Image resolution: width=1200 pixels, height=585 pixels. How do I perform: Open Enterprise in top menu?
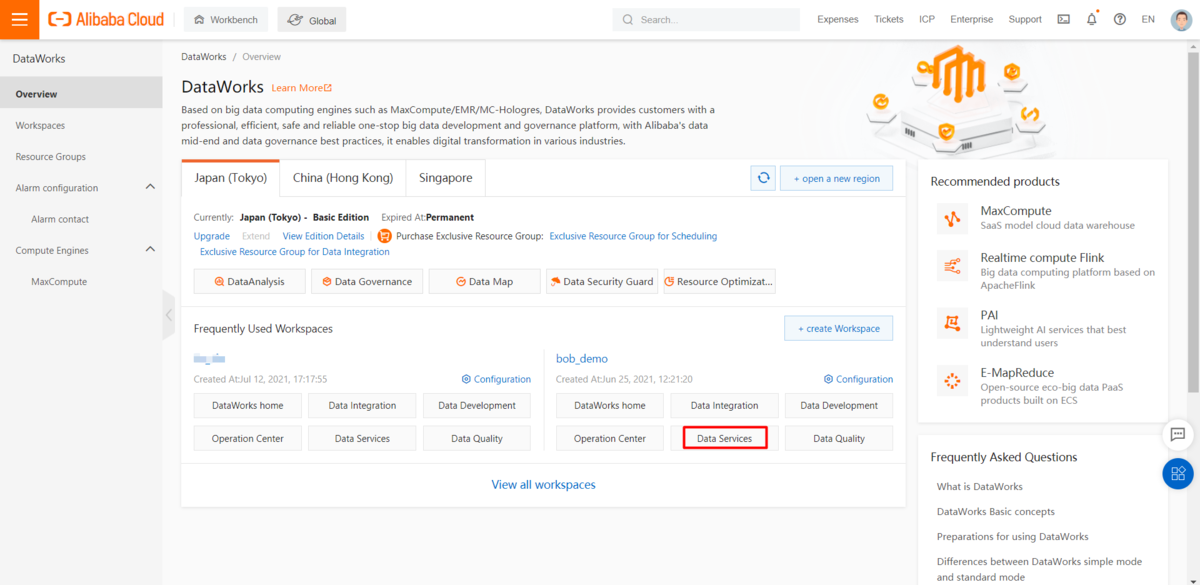pyautogui.click(x=972, y=19)
